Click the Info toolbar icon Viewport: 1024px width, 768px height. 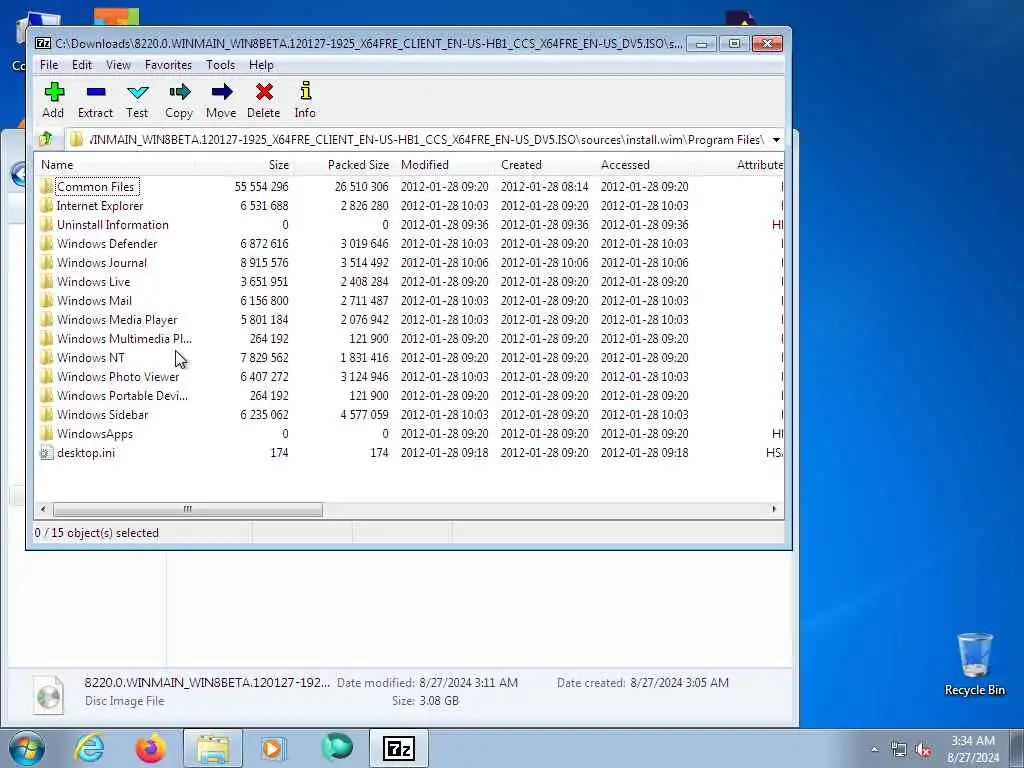[305, 92]
